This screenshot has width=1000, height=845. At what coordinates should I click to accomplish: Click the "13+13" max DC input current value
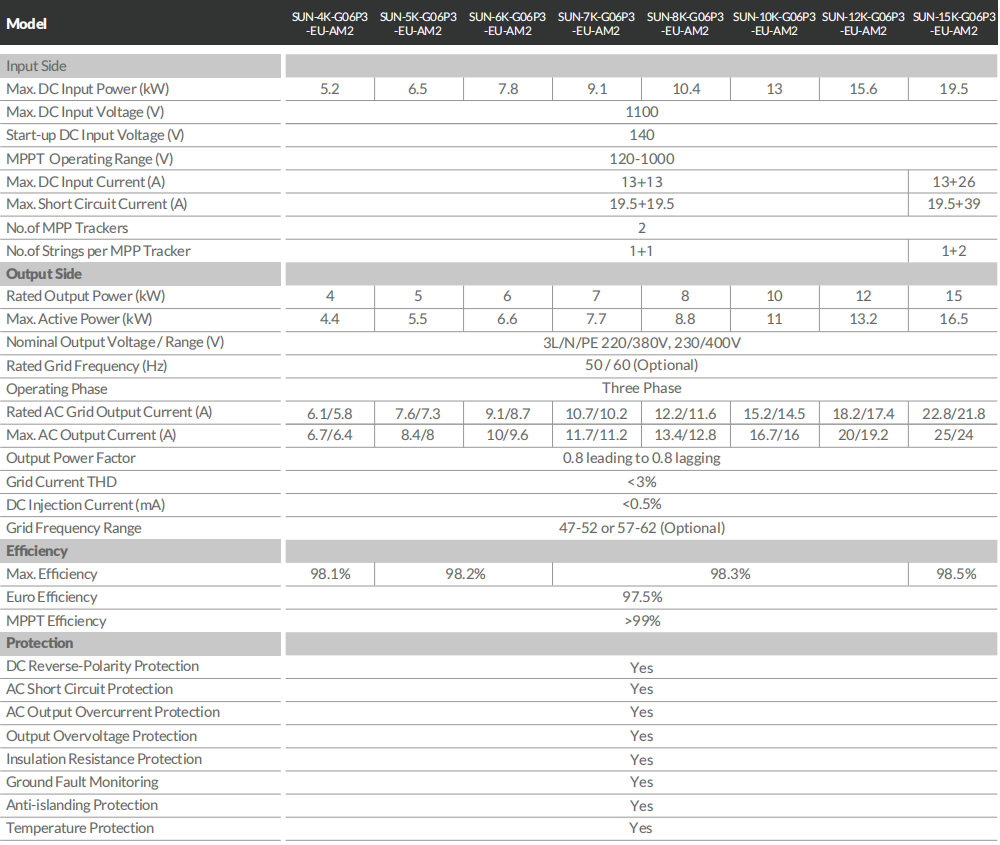tap(642, 182)
